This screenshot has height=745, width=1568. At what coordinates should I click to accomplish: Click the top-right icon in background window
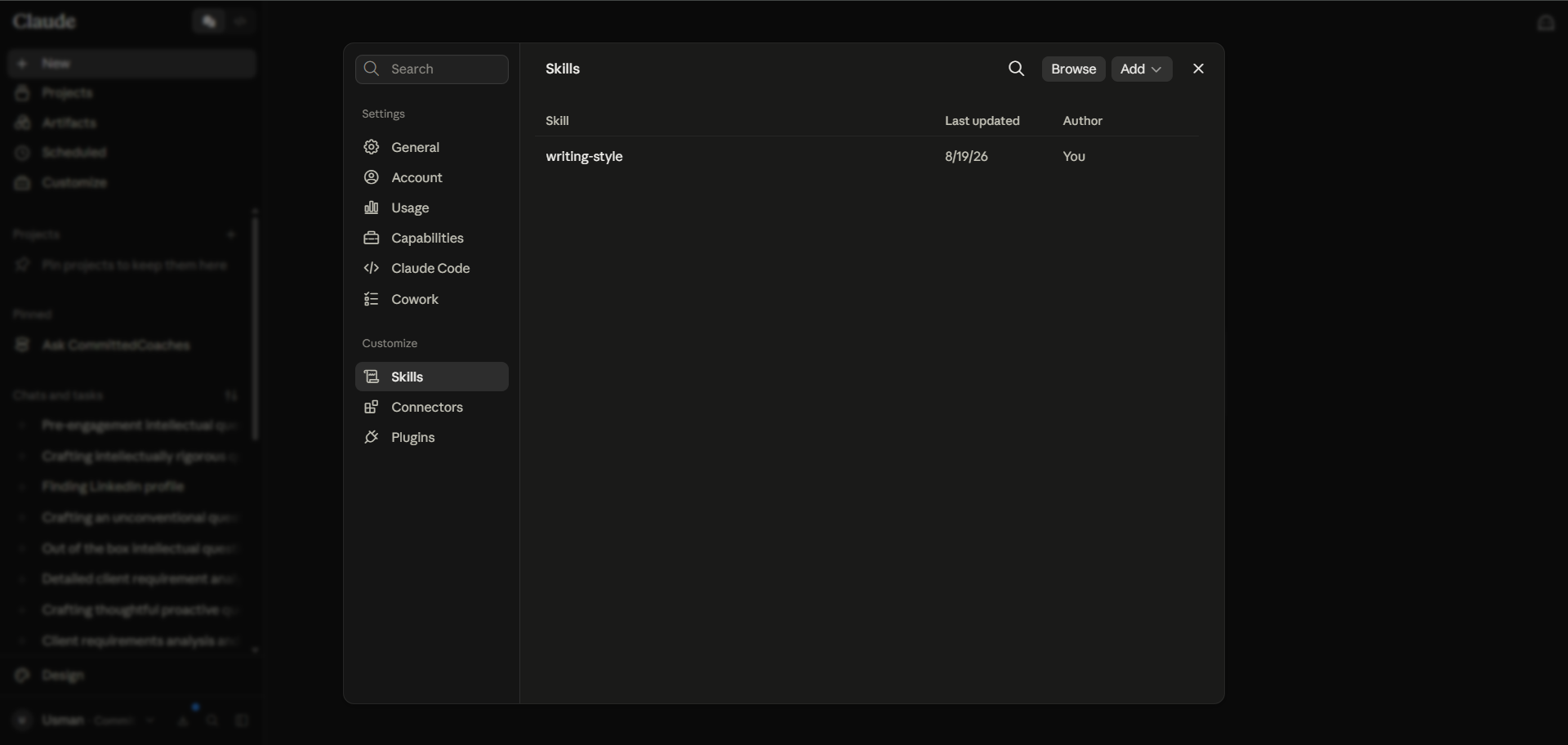pos(1545,22)
